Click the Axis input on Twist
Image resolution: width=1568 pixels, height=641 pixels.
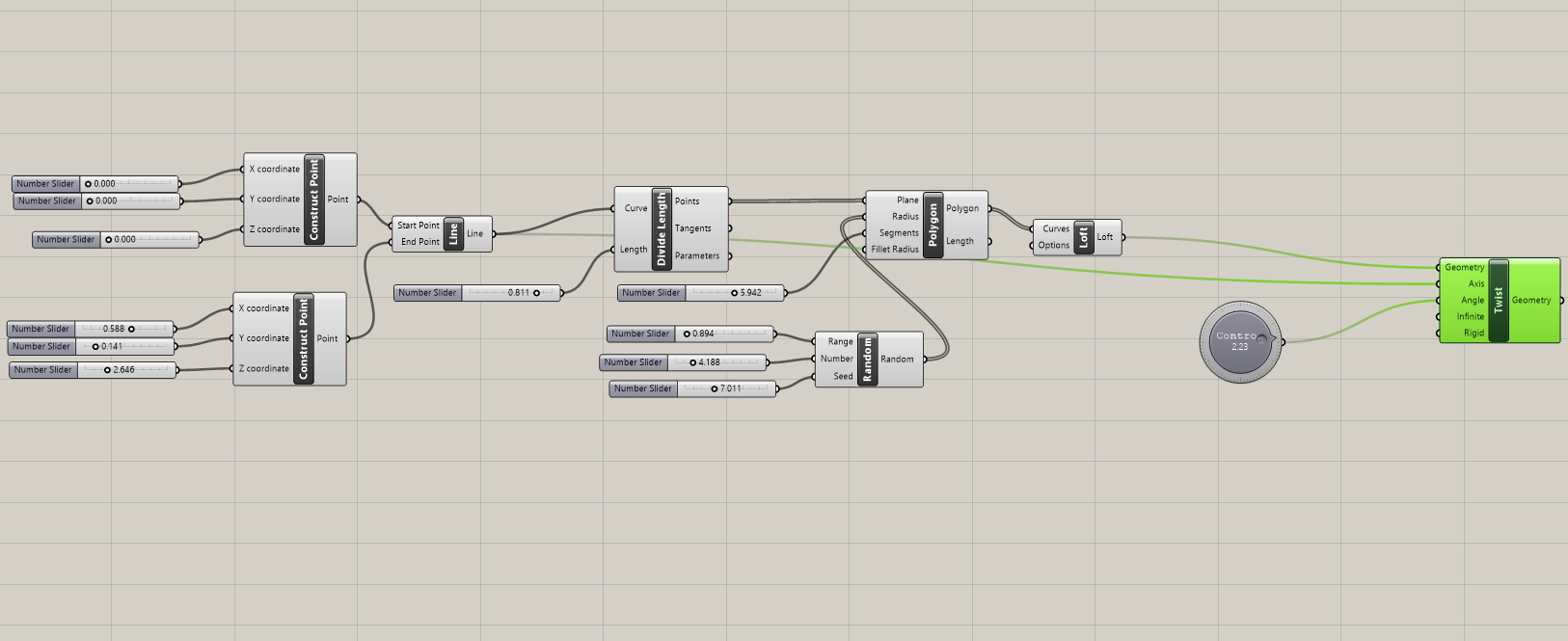tap(1476, 284)
